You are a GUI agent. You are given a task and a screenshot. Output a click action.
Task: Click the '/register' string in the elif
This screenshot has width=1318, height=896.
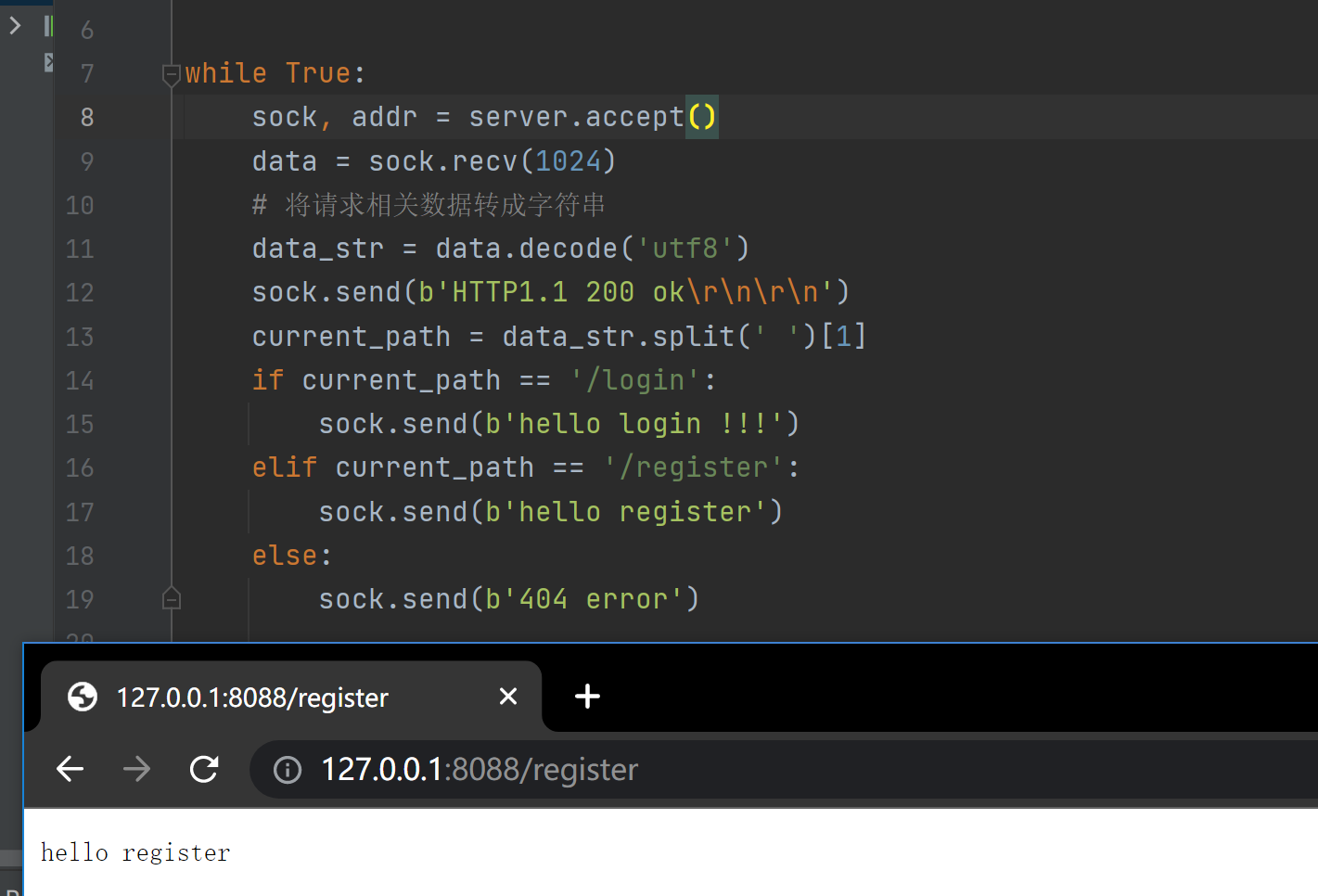694,467
